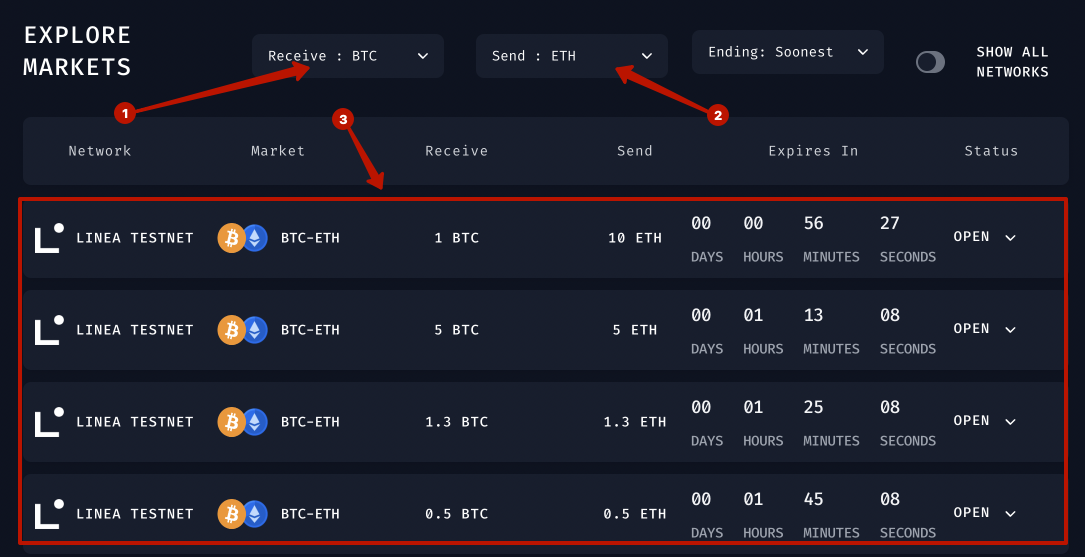Open the Send : ETH dropdown
Image resolution: width=1085 pixels, height=557 pixels.
pyautogui.click(x=571, y=56)
